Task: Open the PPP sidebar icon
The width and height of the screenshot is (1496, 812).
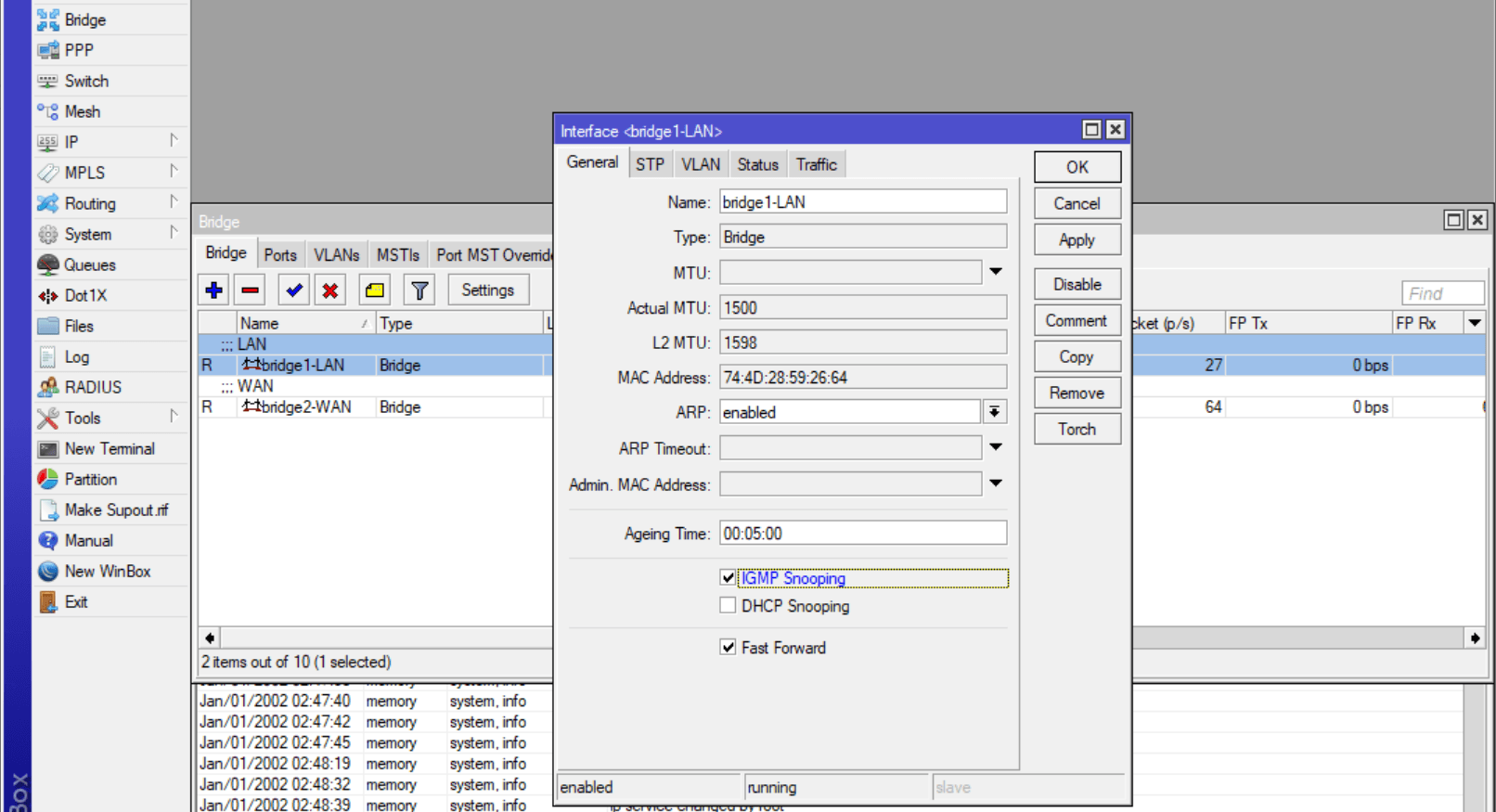Action: (x=48, y=50)
